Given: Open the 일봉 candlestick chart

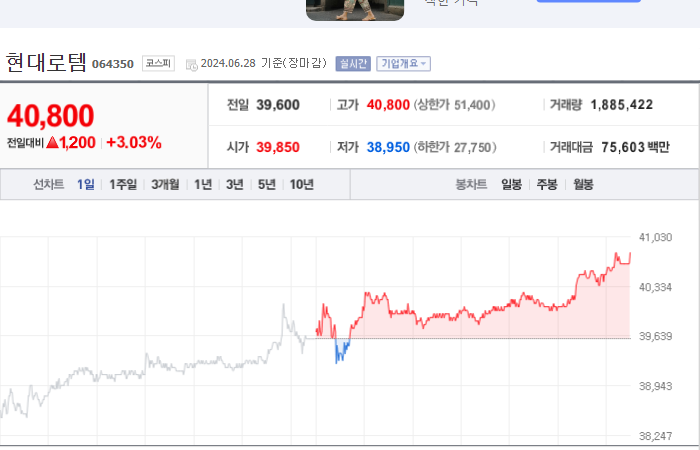Looking at the screenshot, I should [512, 184].
